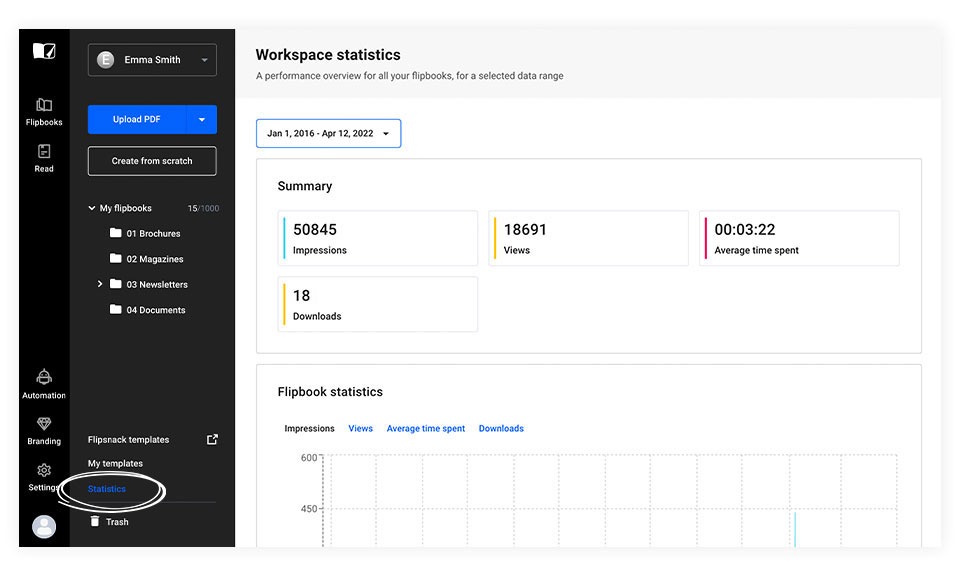Open the Emma Smith workspace dropdown arrow

[x=204, y=60]
